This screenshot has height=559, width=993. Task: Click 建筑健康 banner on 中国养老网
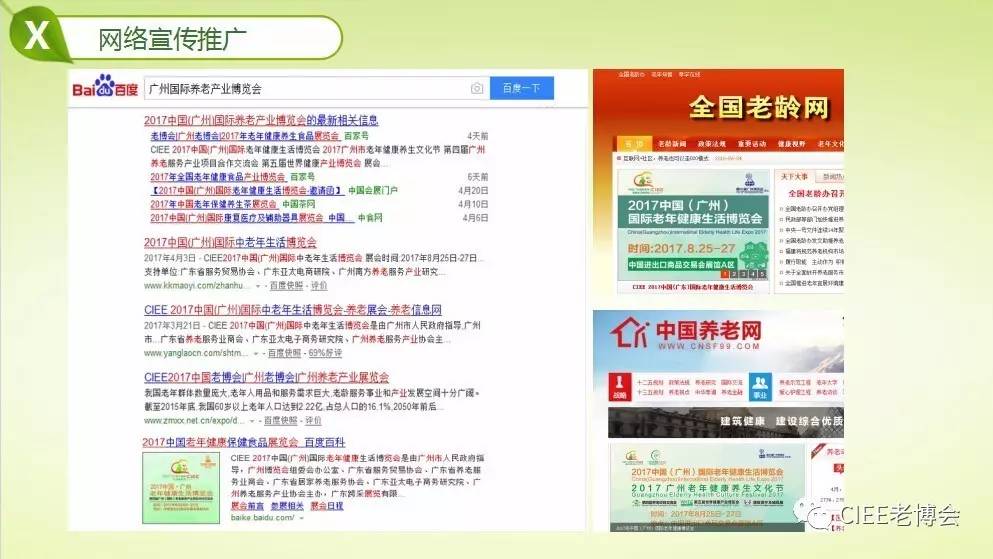tap(726, 422)
